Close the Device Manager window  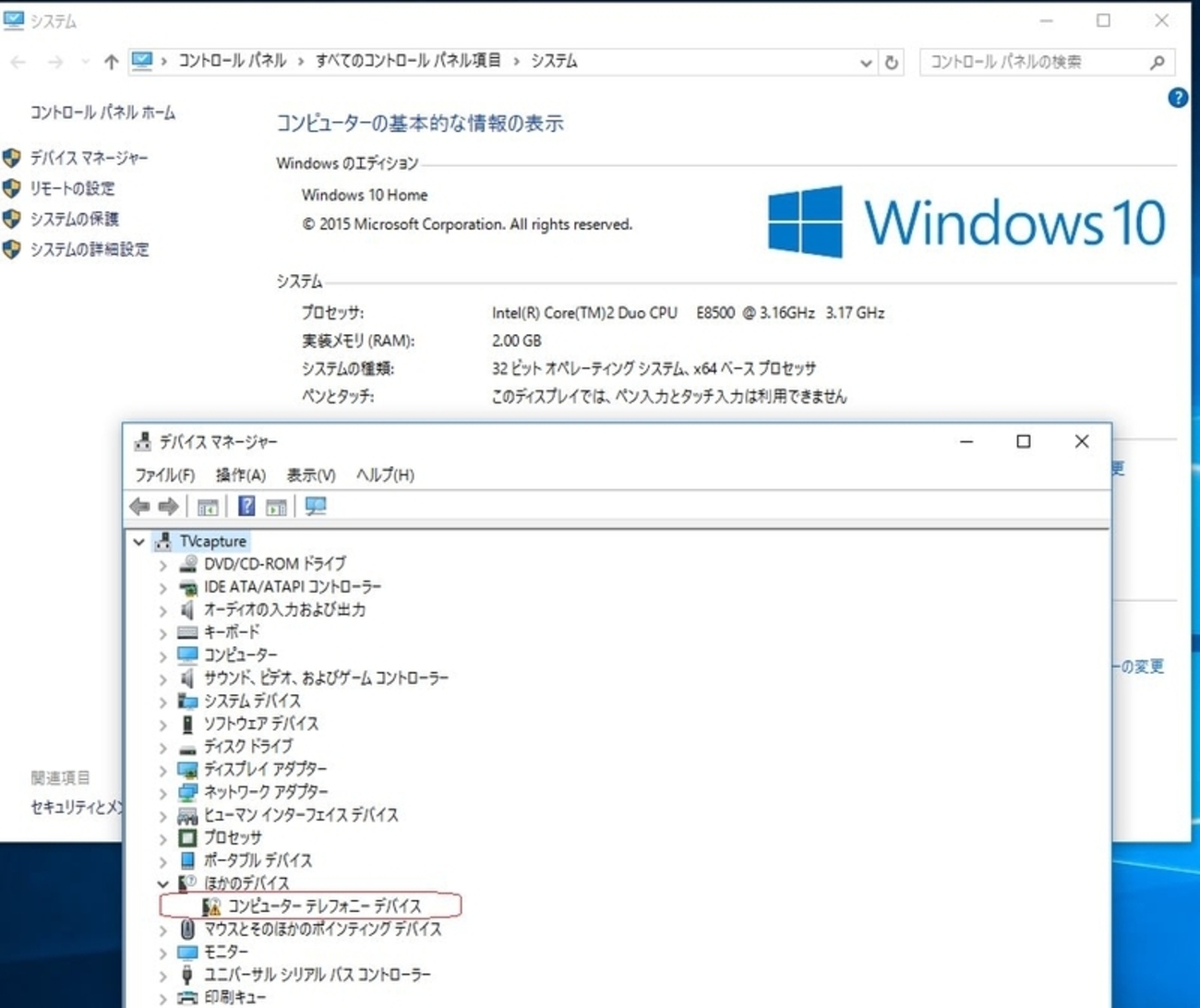tap(1082, 441)
